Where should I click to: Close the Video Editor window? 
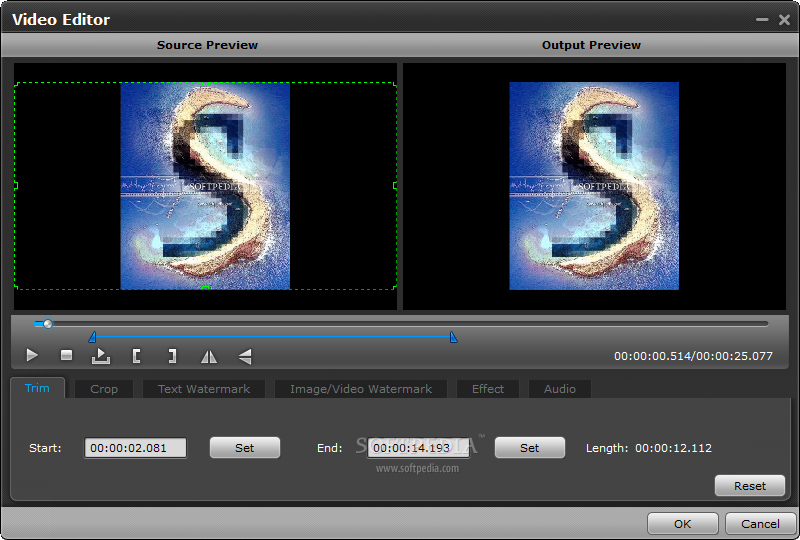click(x=784, y=19)
